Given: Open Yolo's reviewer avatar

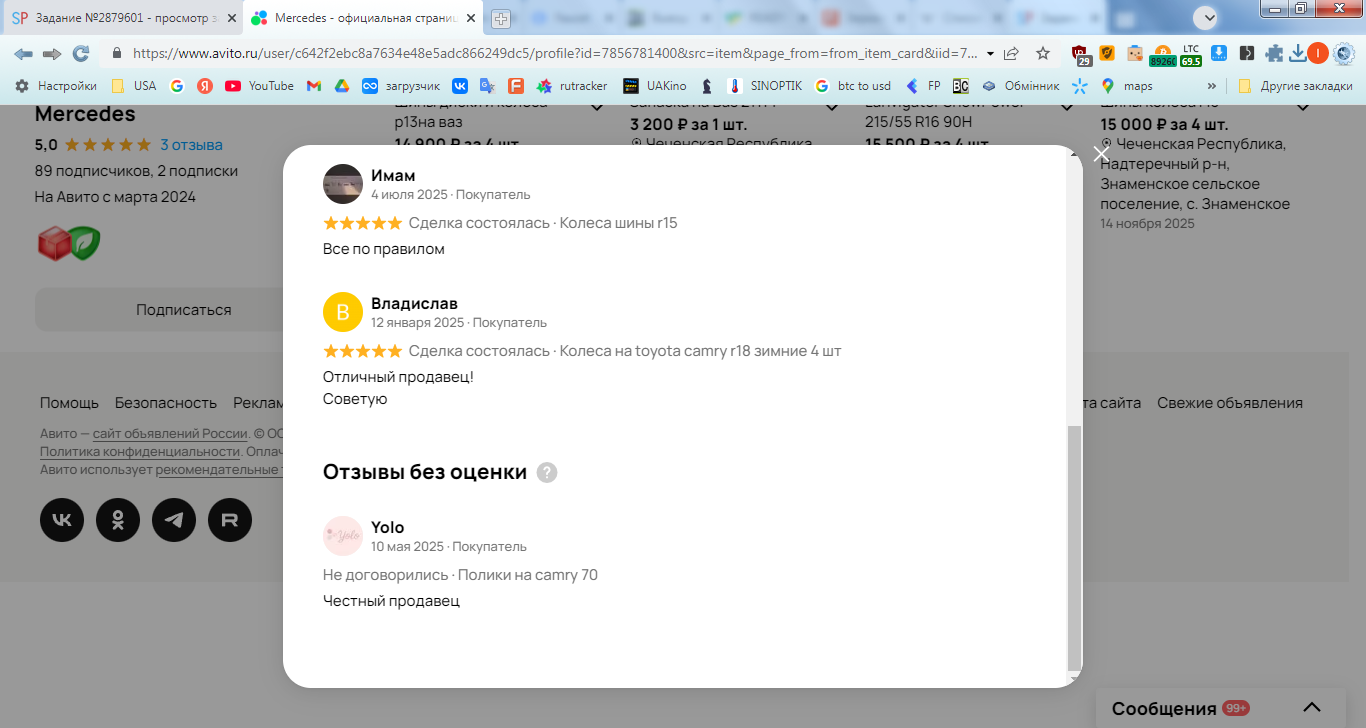Looking at the screenshot, I should pos(343,536).
